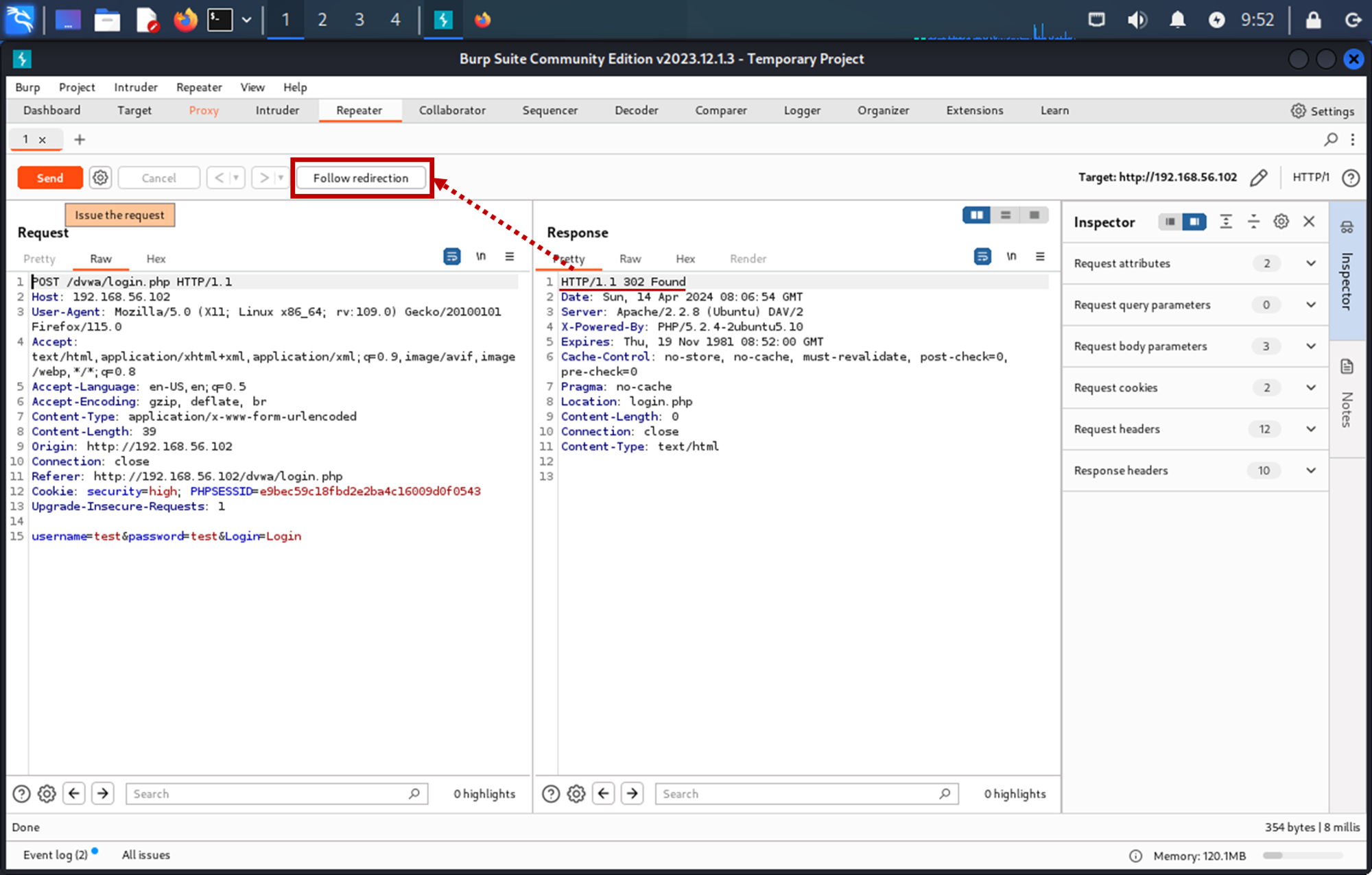This screenshot has height=875, width=1372.
Task: Collapse all Inspector sections icon
Action: [1253, 221]
